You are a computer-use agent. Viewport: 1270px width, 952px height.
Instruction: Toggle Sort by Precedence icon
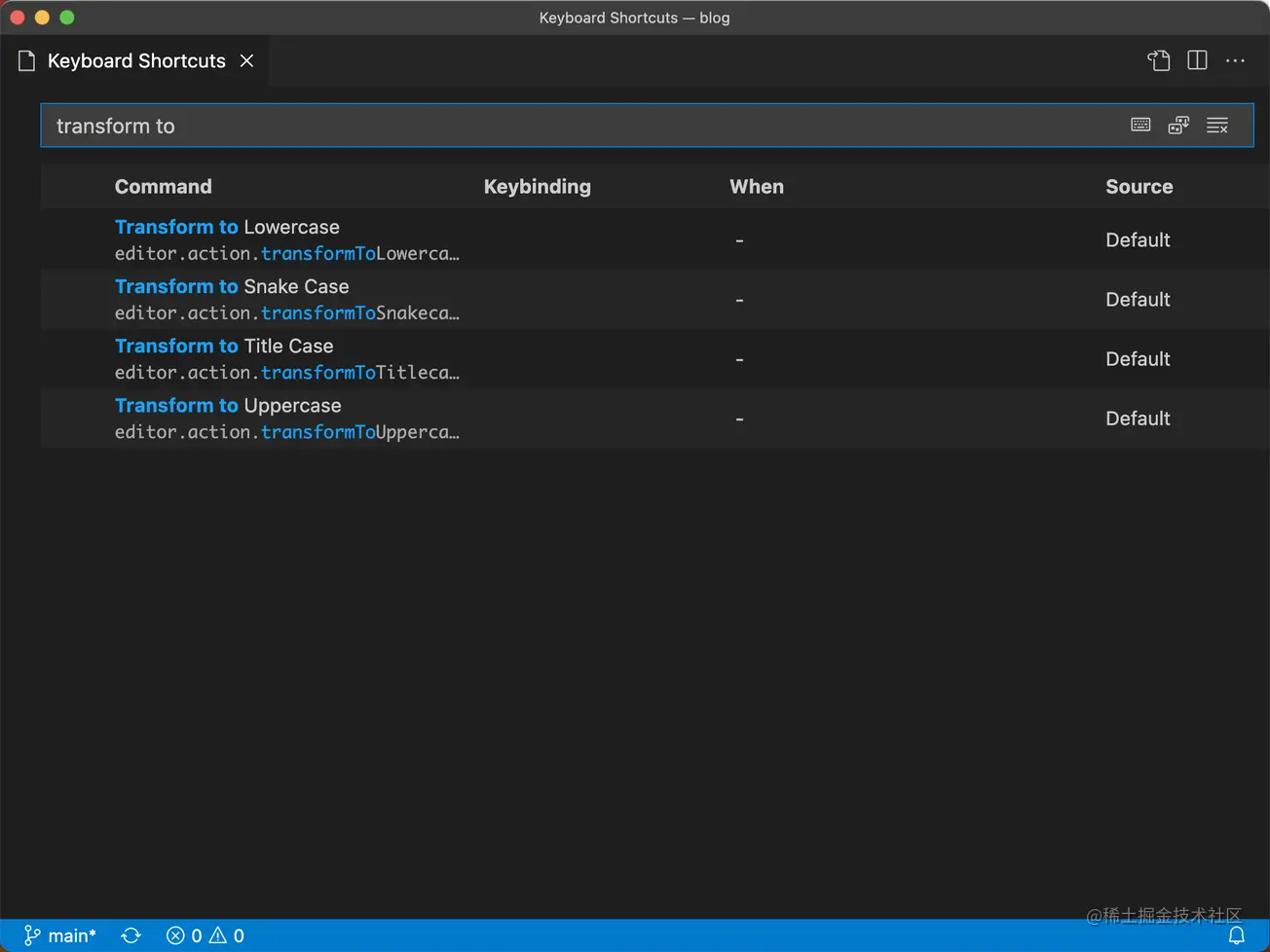click(1178, 126)
